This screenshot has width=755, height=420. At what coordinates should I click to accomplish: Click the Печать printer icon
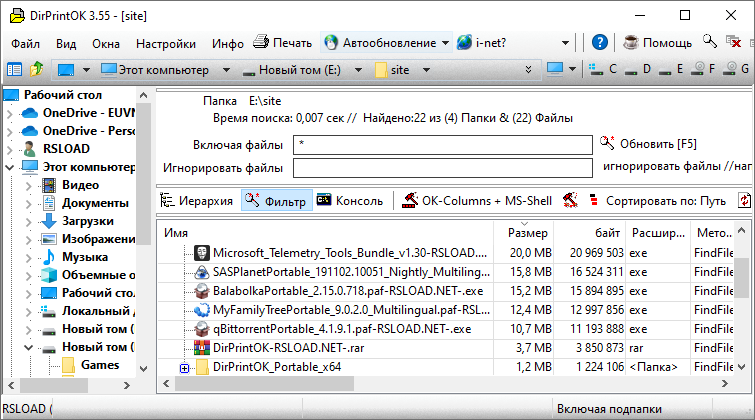click(261, 43)
